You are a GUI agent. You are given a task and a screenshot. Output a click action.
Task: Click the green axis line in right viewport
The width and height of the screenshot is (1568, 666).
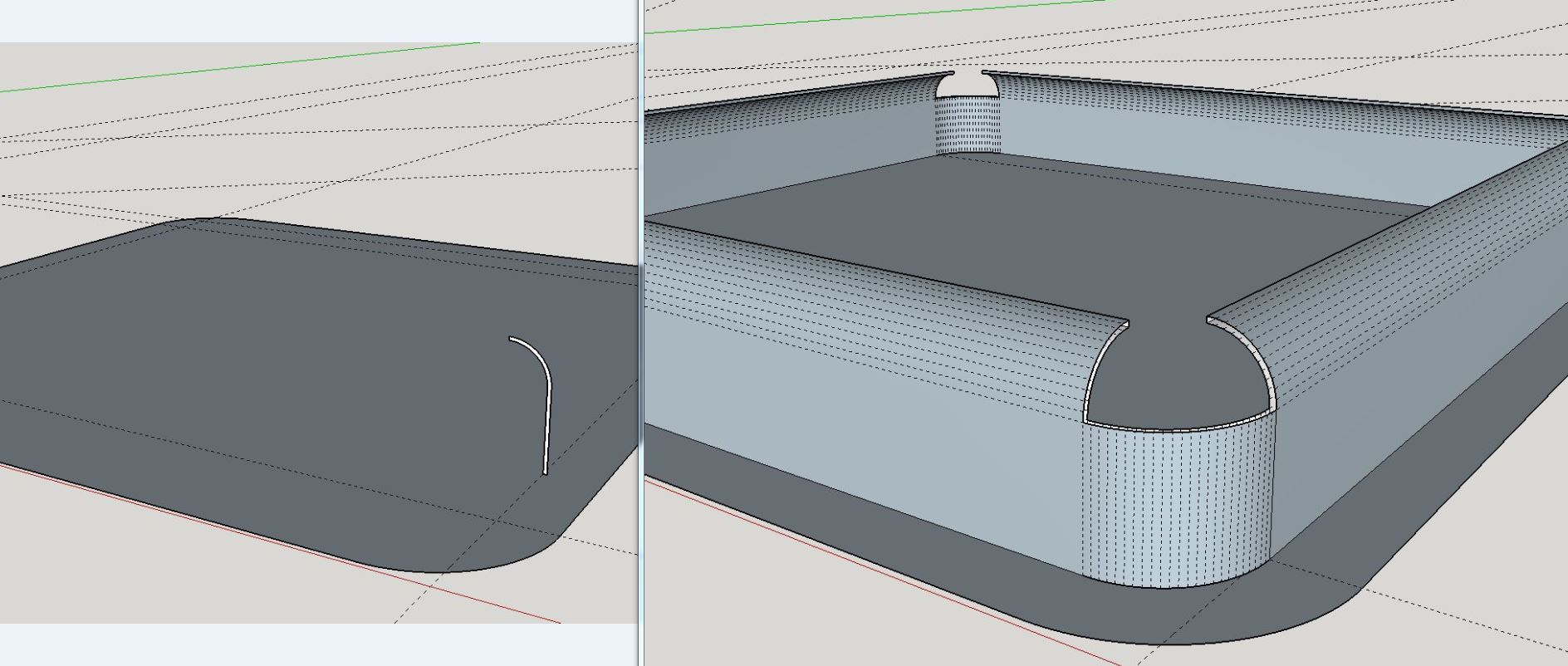pos(872,19)
